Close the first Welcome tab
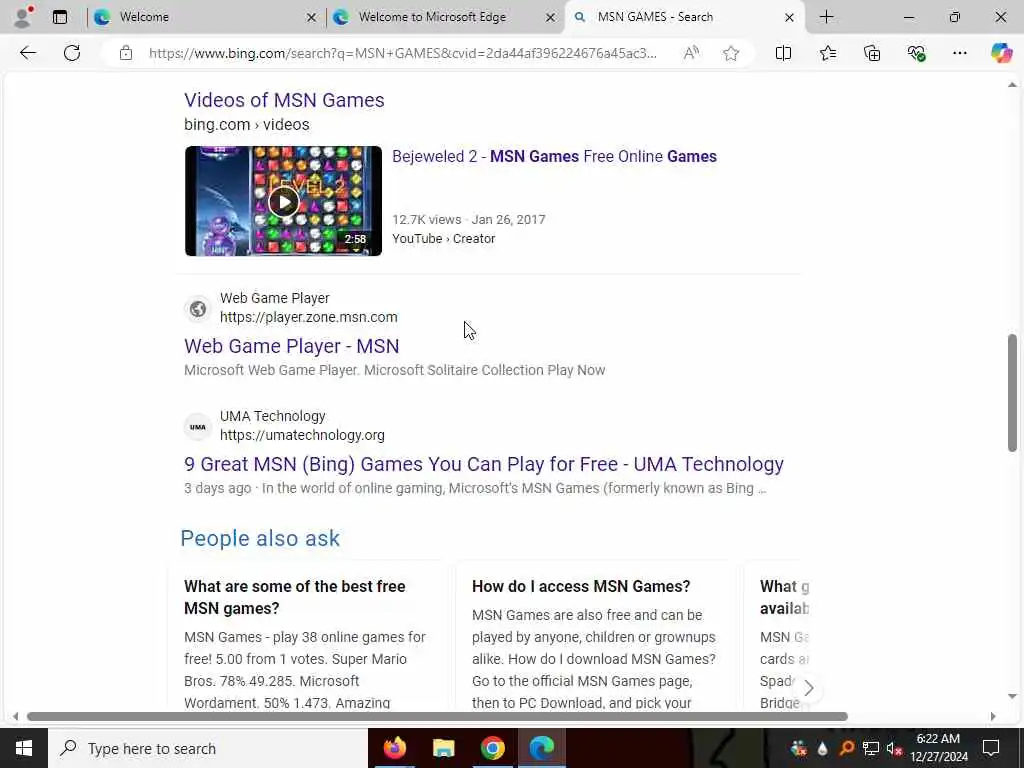This screenshot has height=768, width=1024. 312,18
